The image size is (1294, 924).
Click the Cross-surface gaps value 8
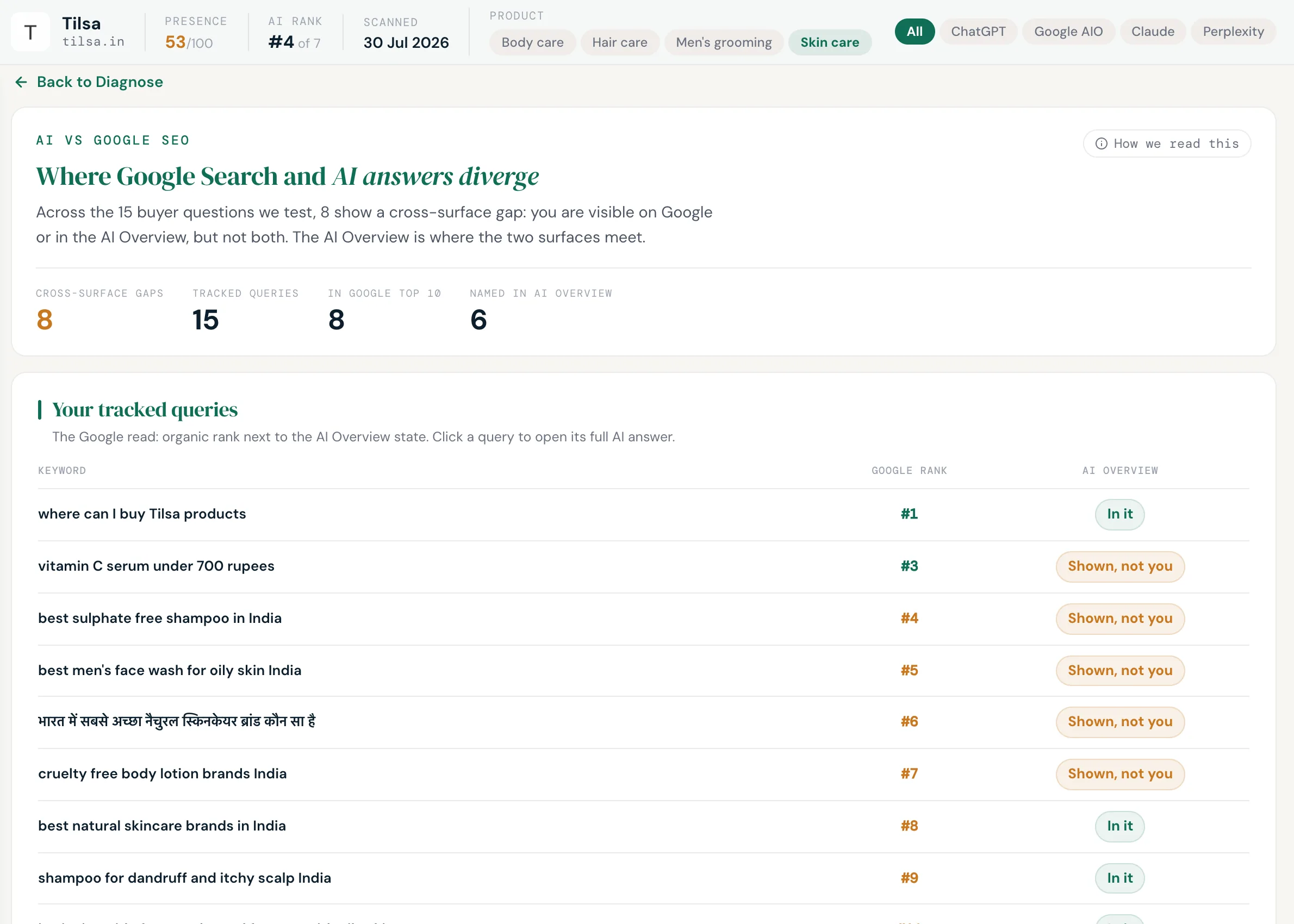[x=45, y=320]
